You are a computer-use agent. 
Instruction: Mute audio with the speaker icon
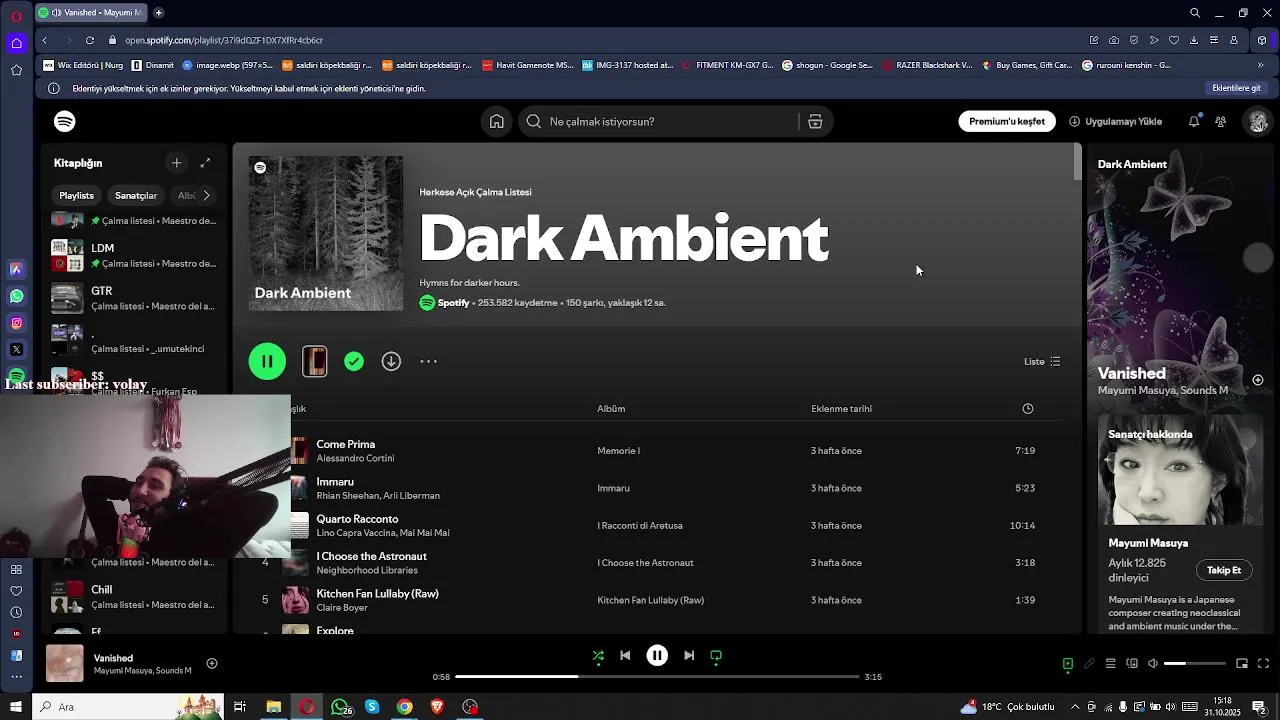[1152, 663]
